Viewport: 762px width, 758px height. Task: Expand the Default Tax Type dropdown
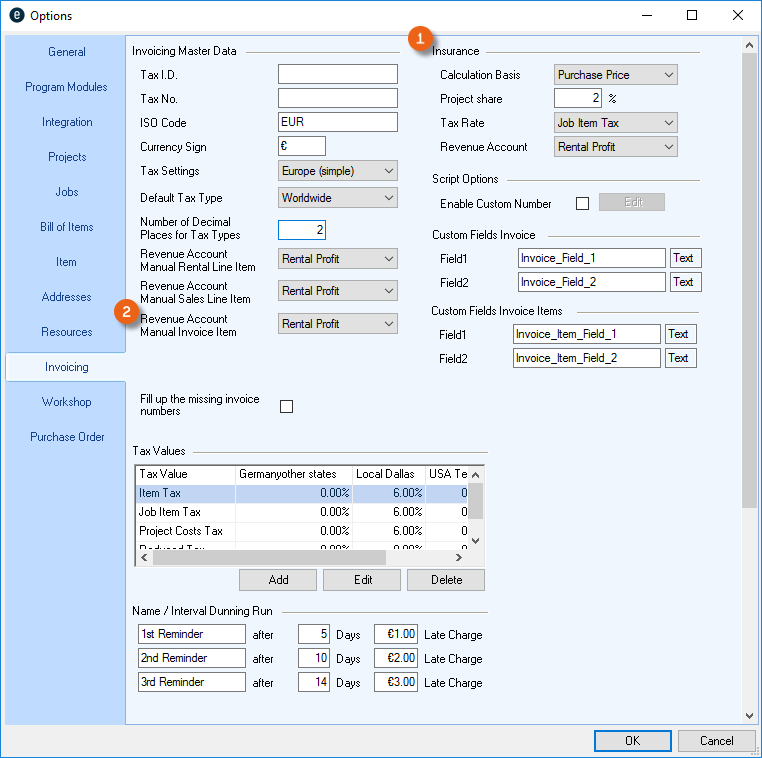337,198
